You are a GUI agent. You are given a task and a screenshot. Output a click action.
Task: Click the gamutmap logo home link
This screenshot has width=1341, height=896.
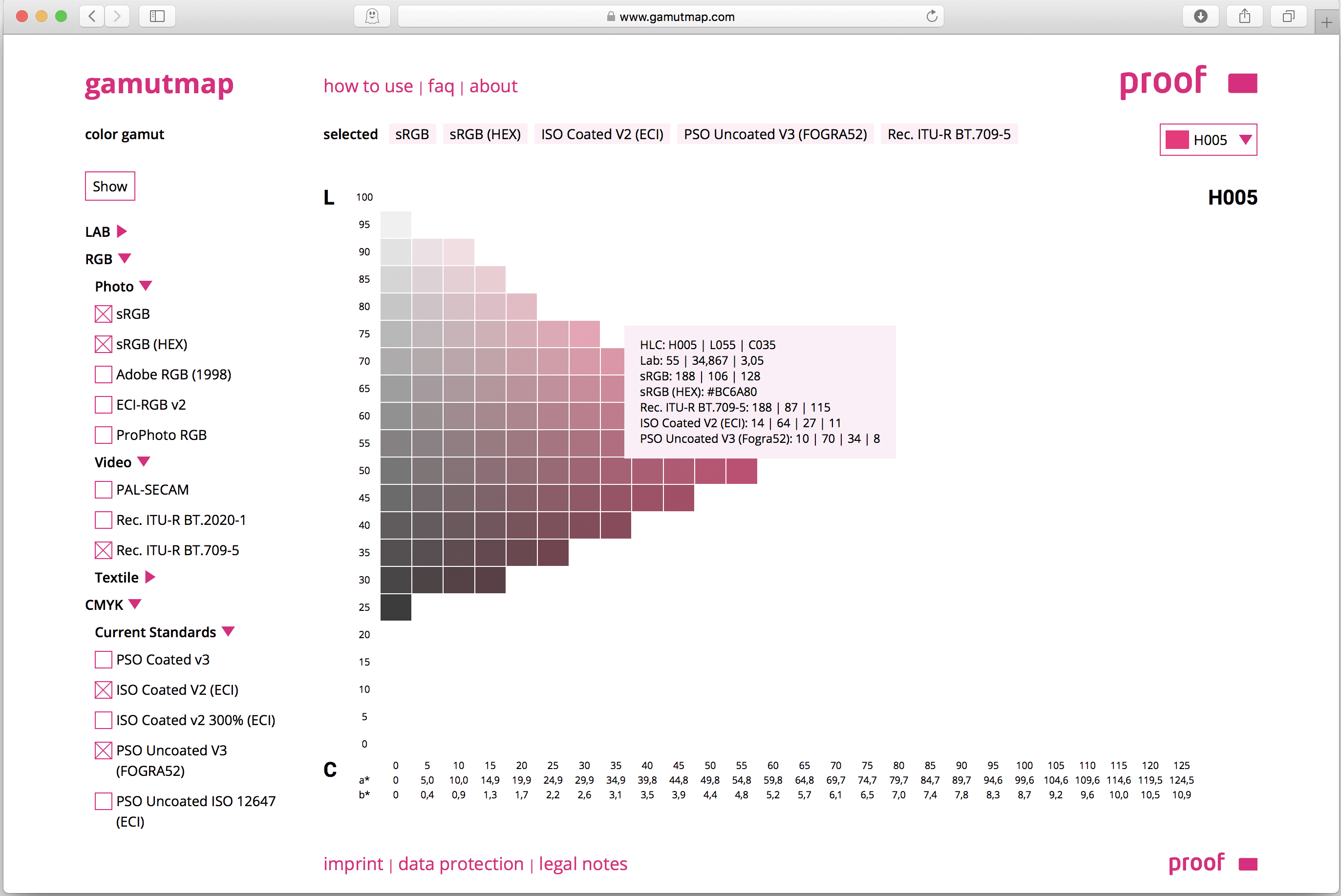(161, 86)
